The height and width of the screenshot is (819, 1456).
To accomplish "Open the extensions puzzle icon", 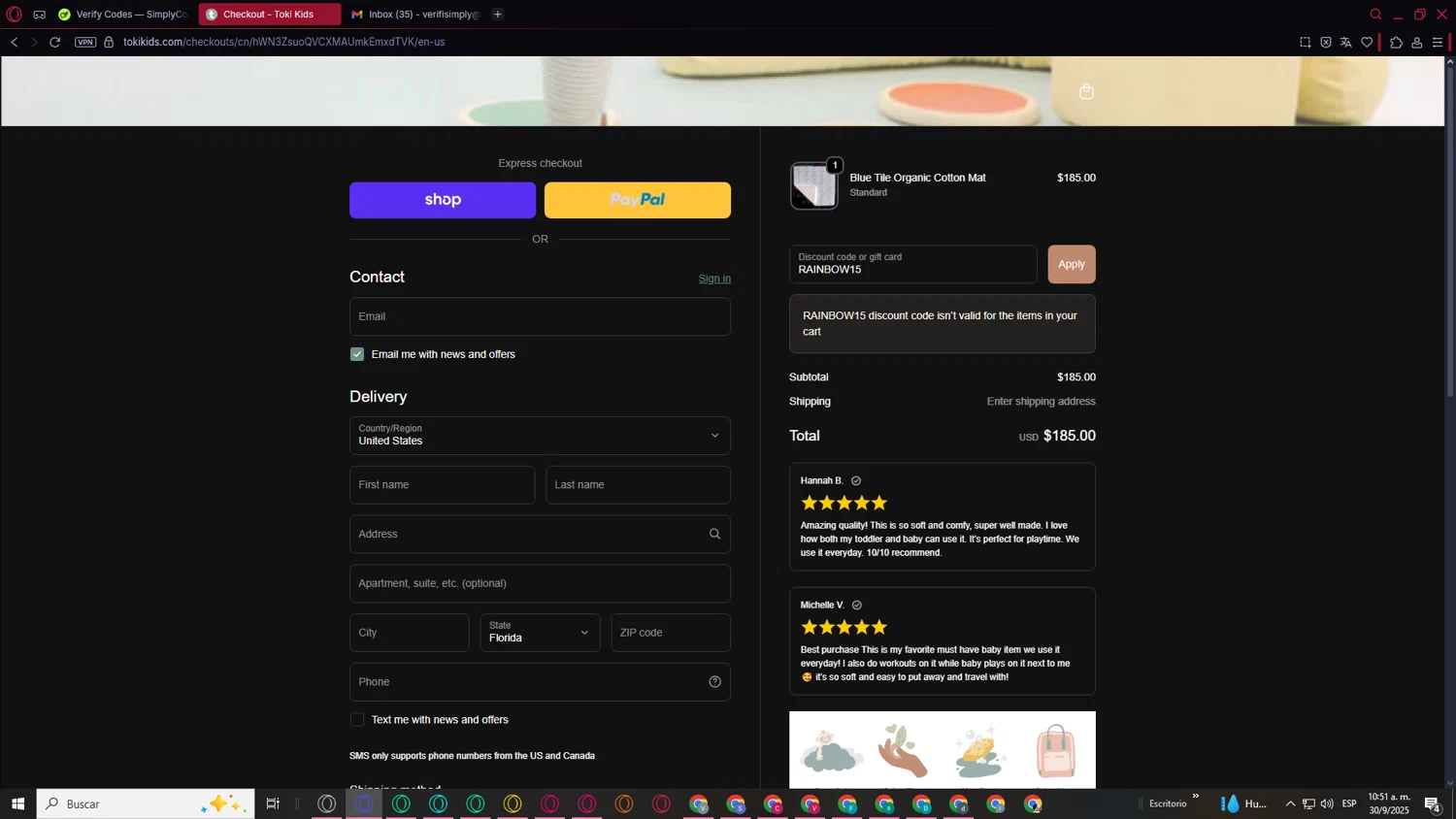I will pyautogui.click(x=1396, y=42).
